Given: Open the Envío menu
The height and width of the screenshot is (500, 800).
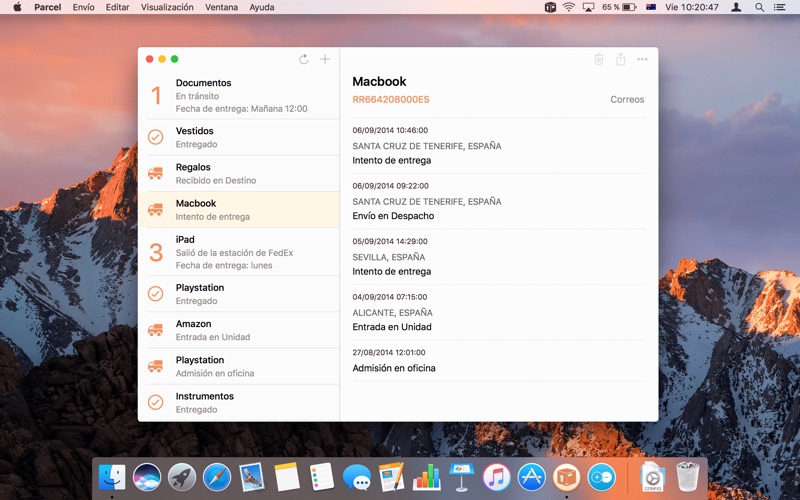Looking at the screenshot, I should pyautogui.click(x=84, y=7).
